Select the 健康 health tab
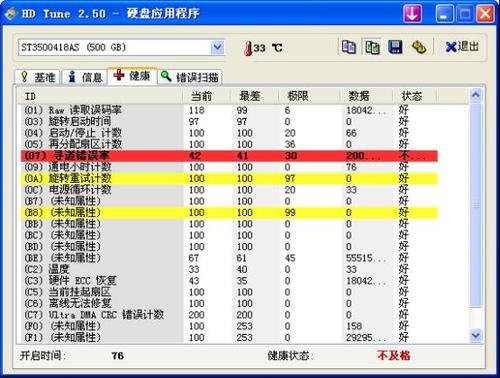 pos(132,76)
